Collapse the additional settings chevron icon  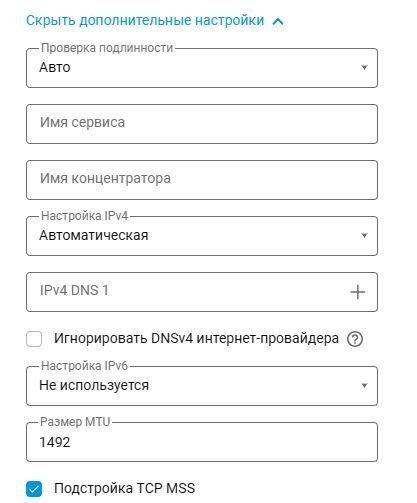pyautogui.click(x=278, y=21)
